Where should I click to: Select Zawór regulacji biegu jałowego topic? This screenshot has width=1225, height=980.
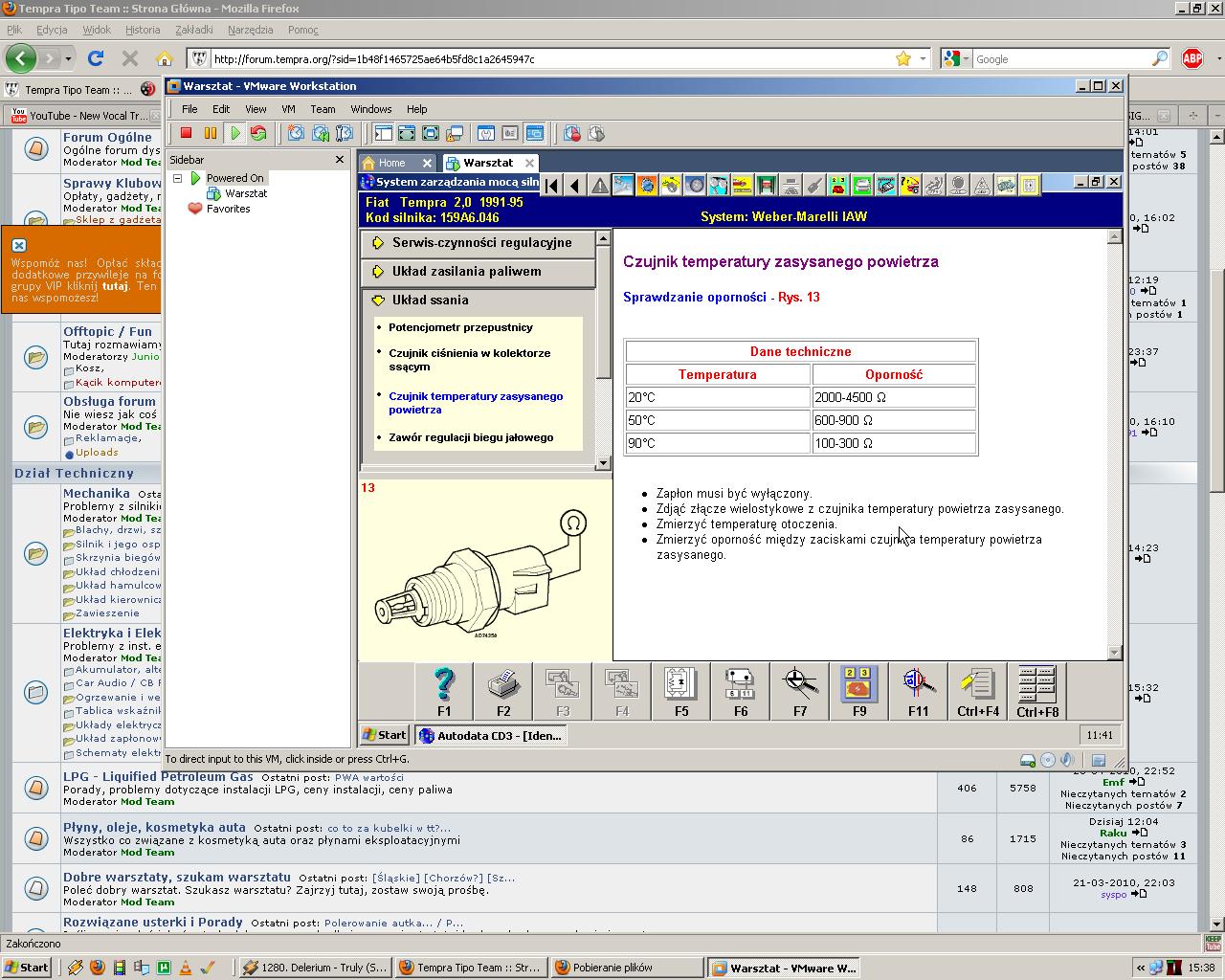[x=471, y=437]
